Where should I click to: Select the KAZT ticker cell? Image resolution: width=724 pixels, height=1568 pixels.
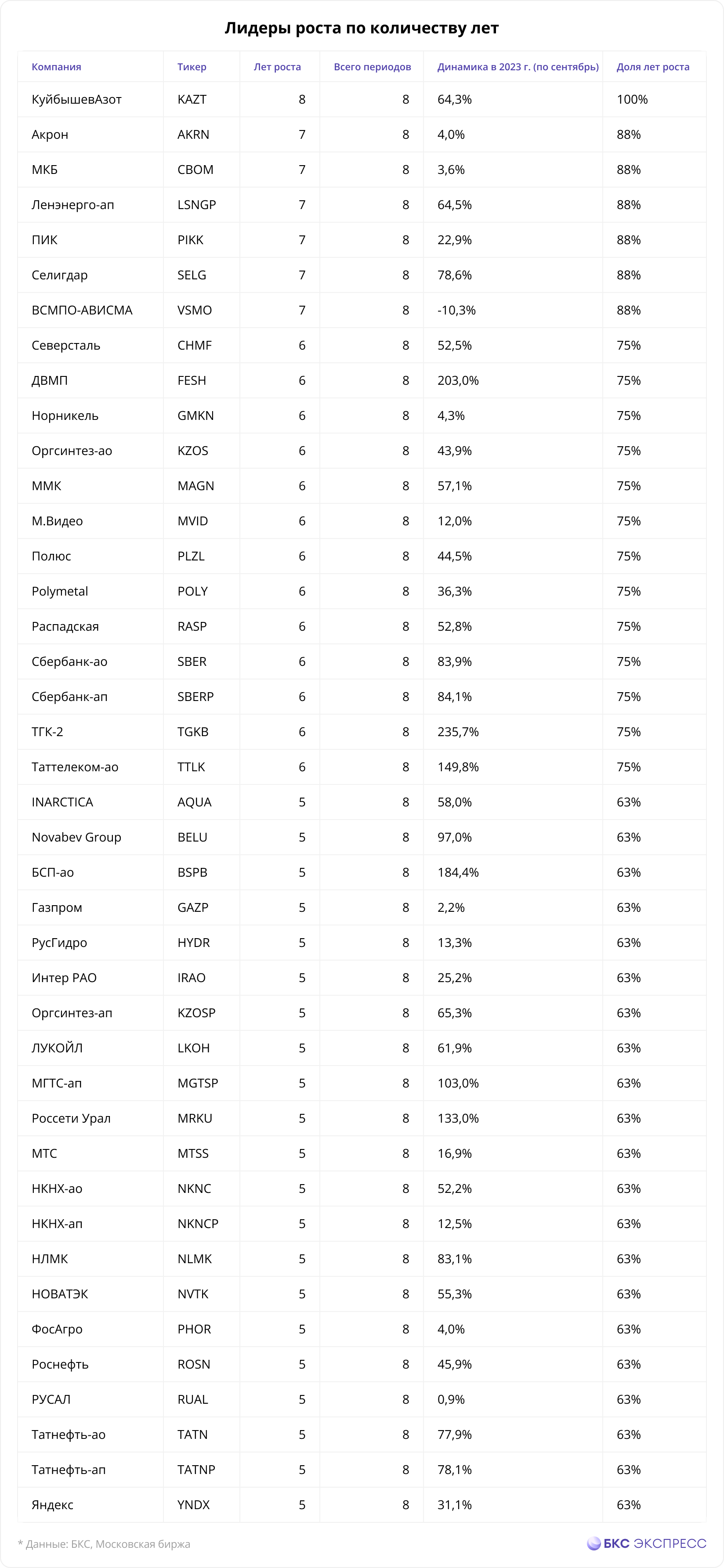click(x=192, y=99)
